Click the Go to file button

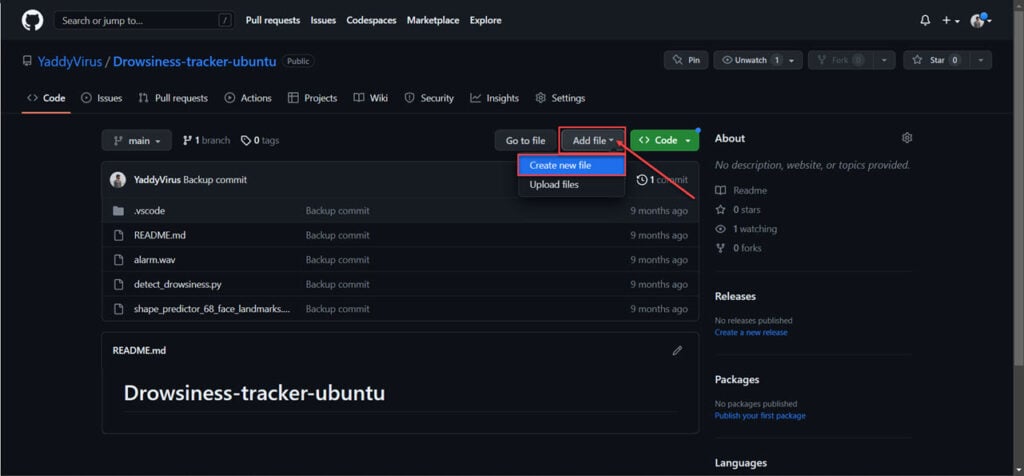525,140
